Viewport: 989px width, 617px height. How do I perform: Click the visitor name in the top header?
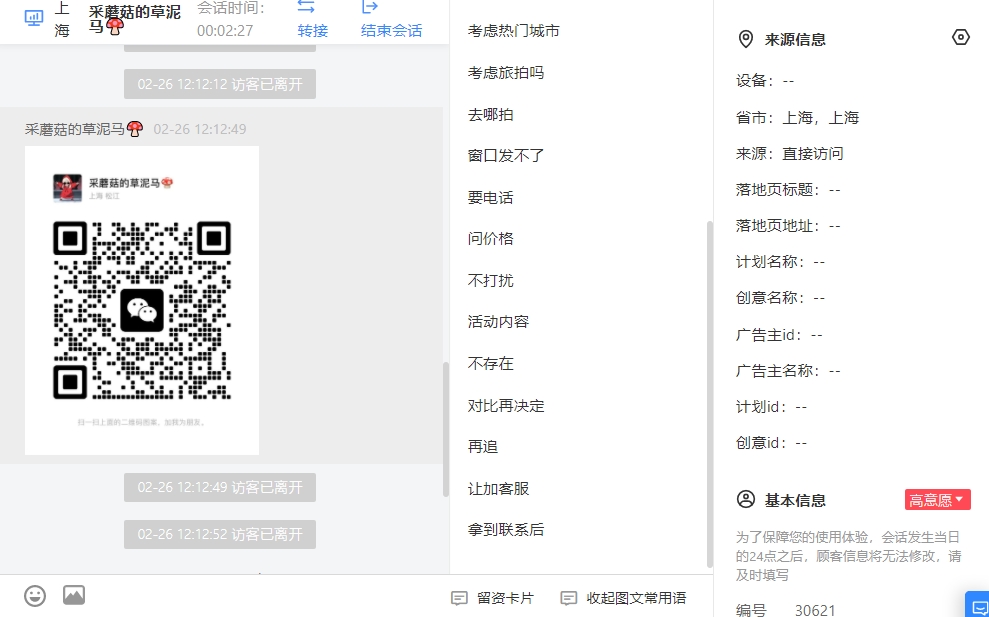(135, 20)
